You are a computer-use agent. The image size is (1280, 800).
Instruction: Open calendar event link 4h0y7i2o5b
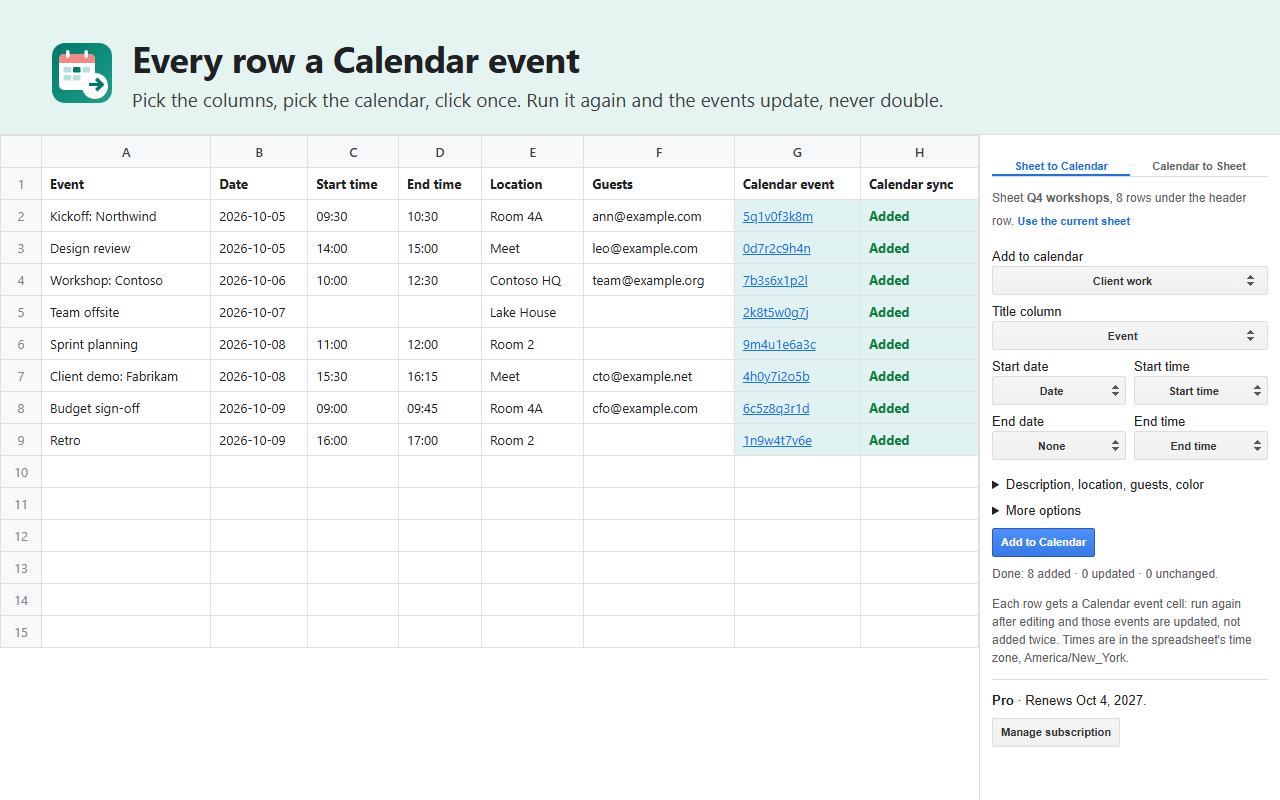click(x=776, y=377)
